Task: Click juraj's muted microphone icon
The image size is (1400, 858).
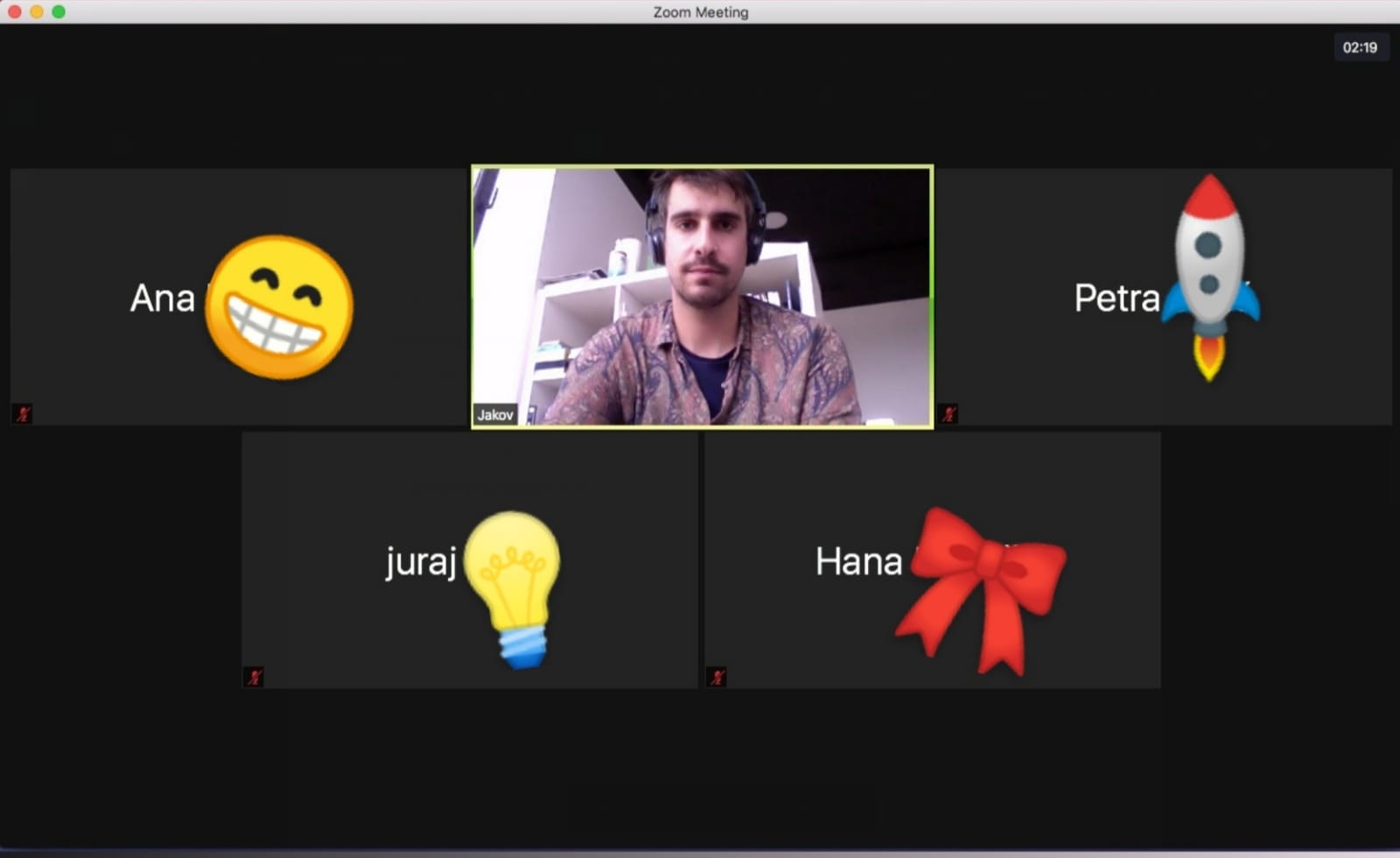Action: pos(255,676)
